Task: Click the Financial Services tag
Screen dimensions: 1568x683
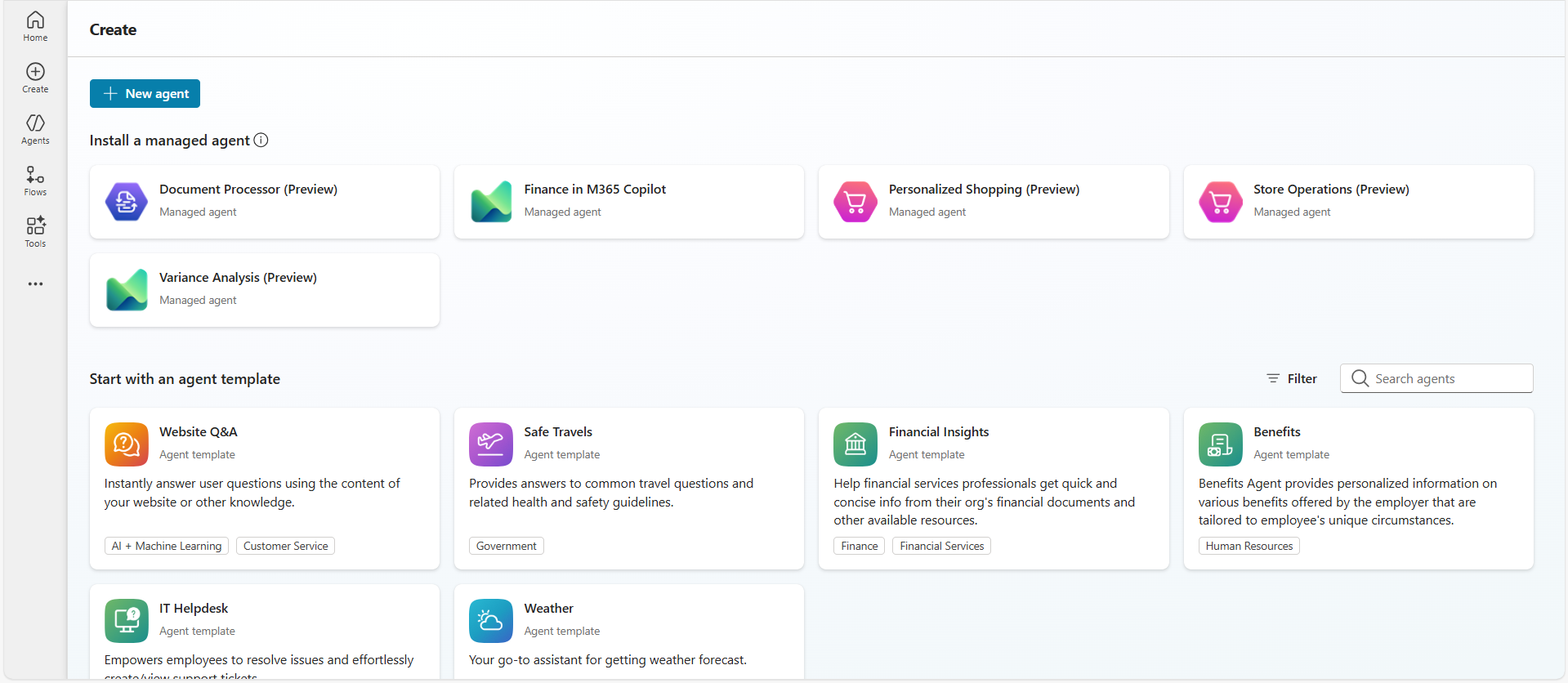Action: (x=941, y=547)
